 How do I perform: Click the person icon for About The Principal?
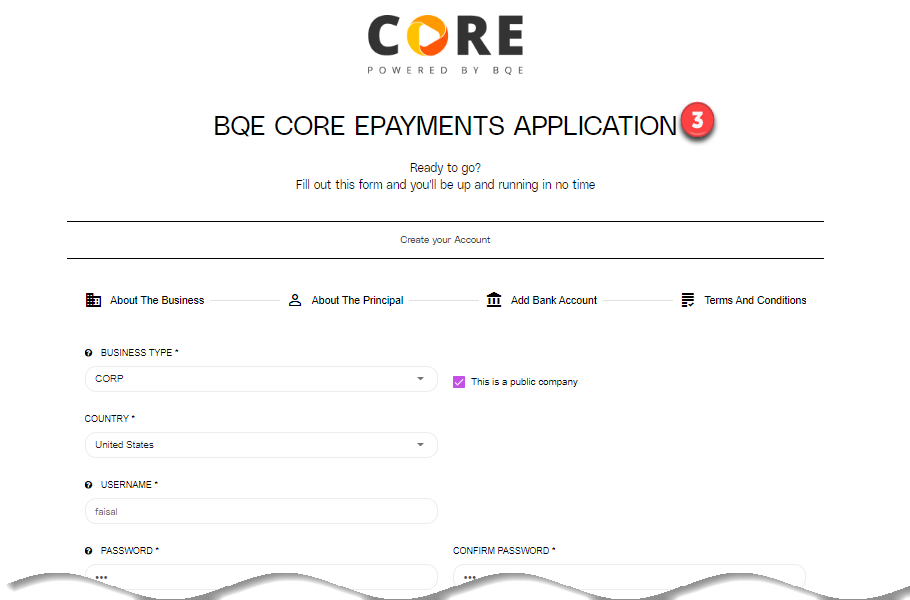(295, 300)
